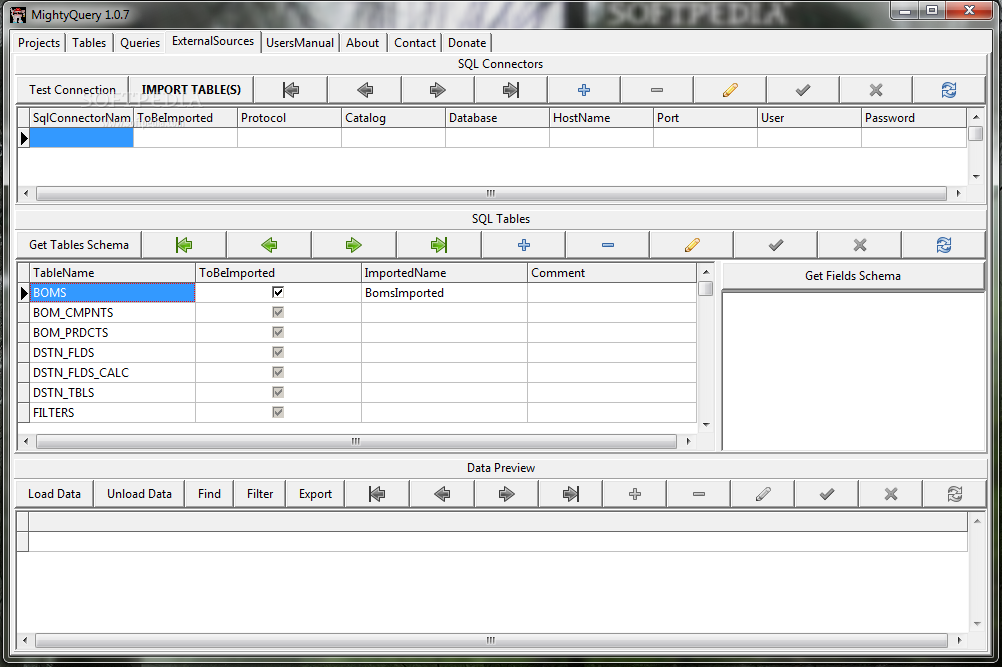Remove selected row in SQL Tables
This screenshot has height=667, width=1002.
pos(608,245)
